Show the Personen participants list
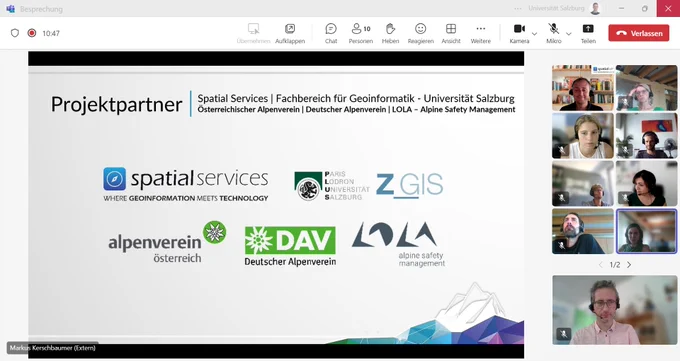 (360, 33)
